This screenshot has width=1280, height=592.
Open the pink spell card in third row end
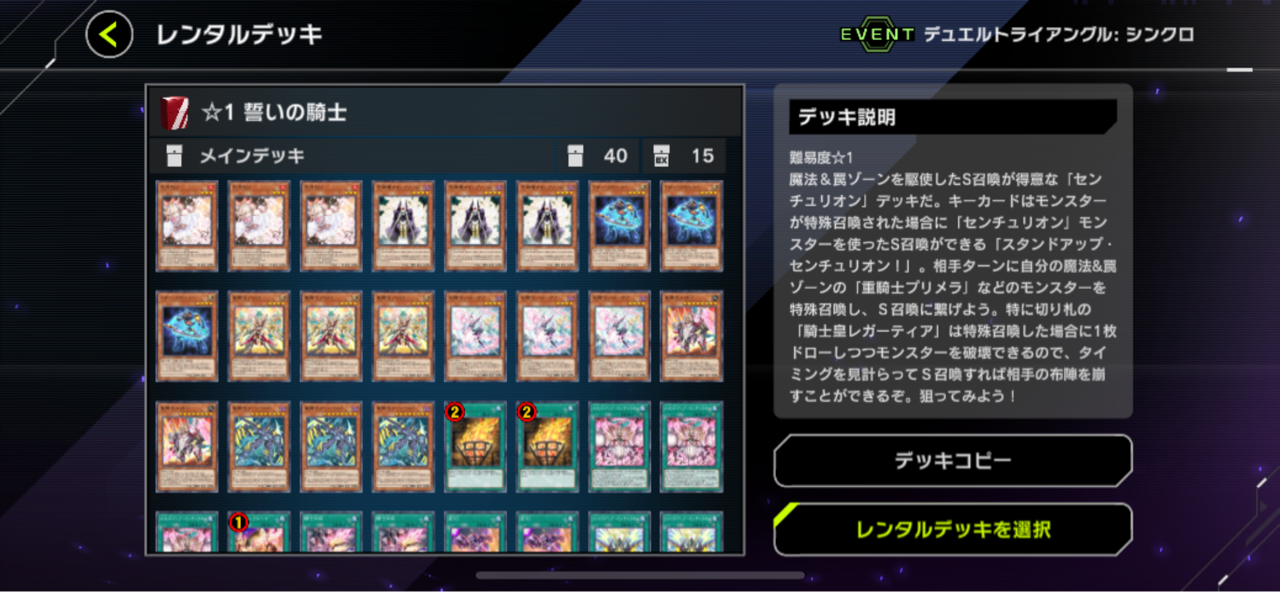691,446
